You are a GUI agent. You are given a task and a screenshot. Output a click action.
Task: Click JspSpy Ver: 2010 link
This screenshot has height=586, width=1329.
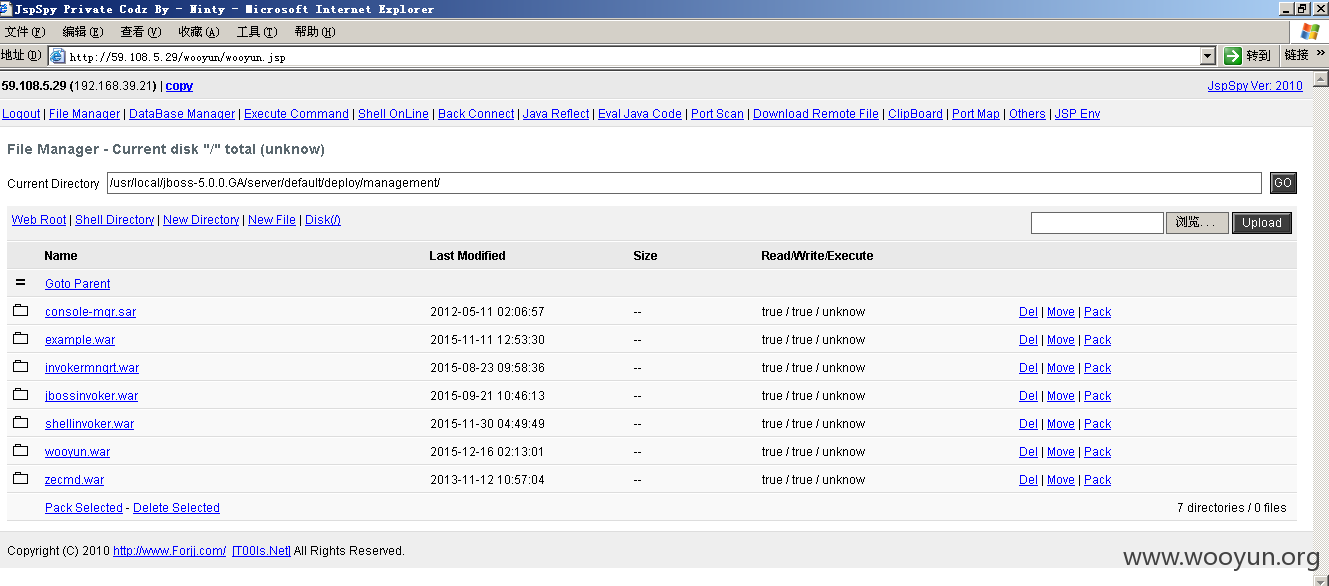tap(1255, 86)
